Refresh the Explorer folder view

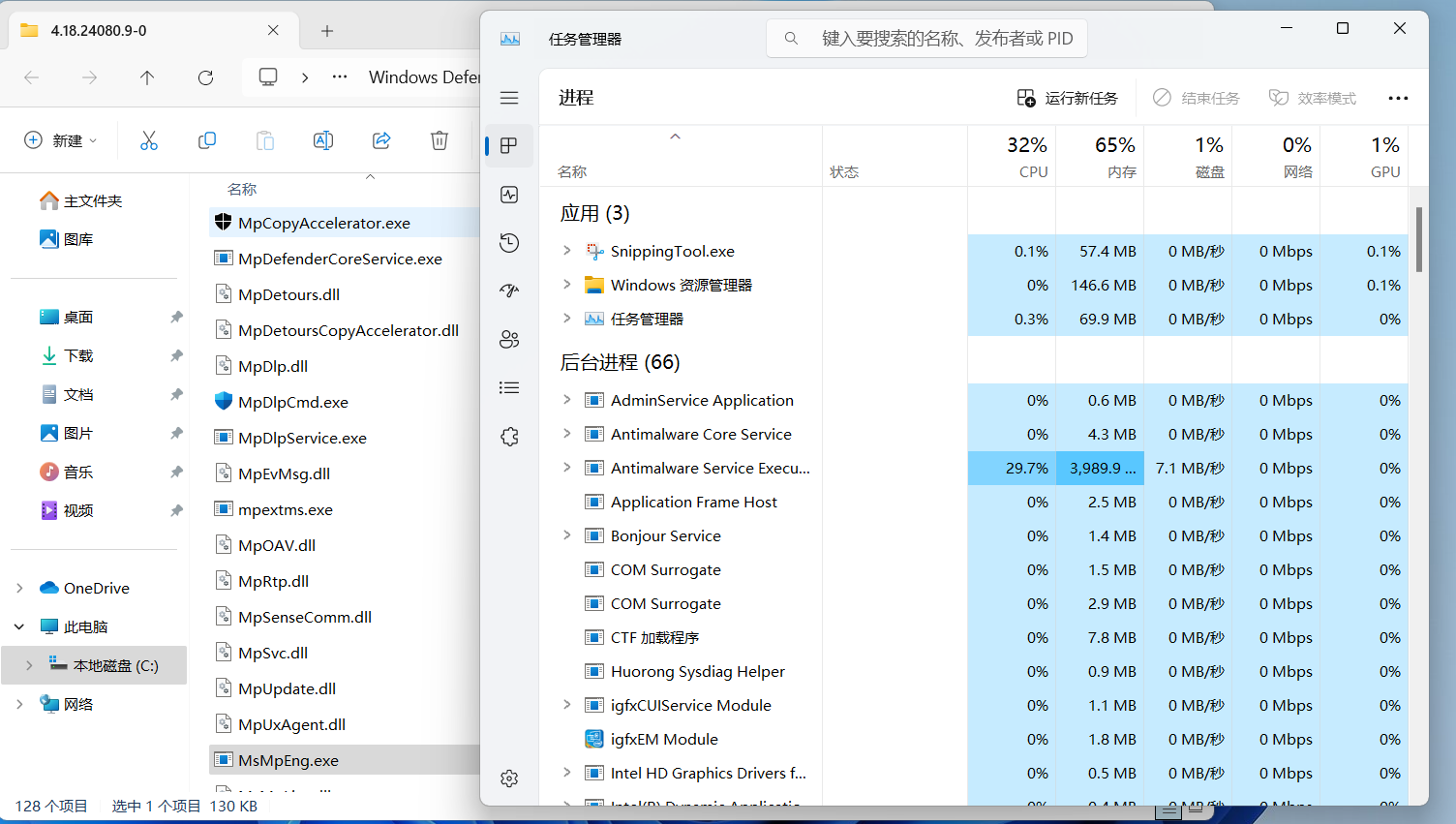point(205,77)
